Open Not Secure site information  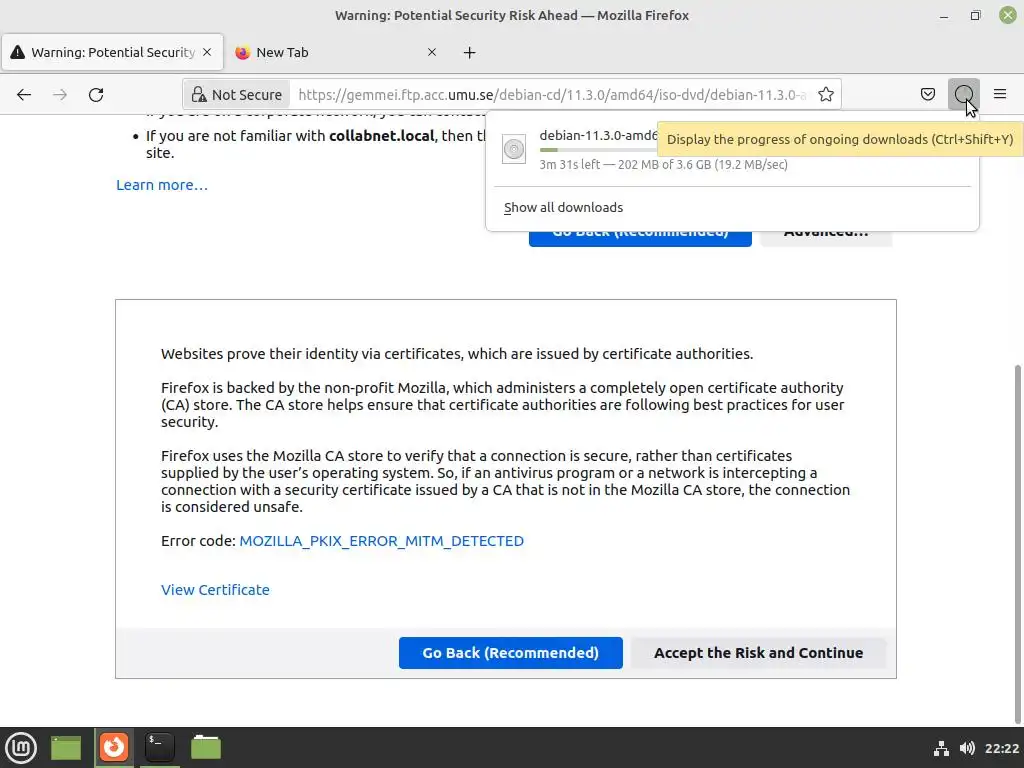click(236, 95)
